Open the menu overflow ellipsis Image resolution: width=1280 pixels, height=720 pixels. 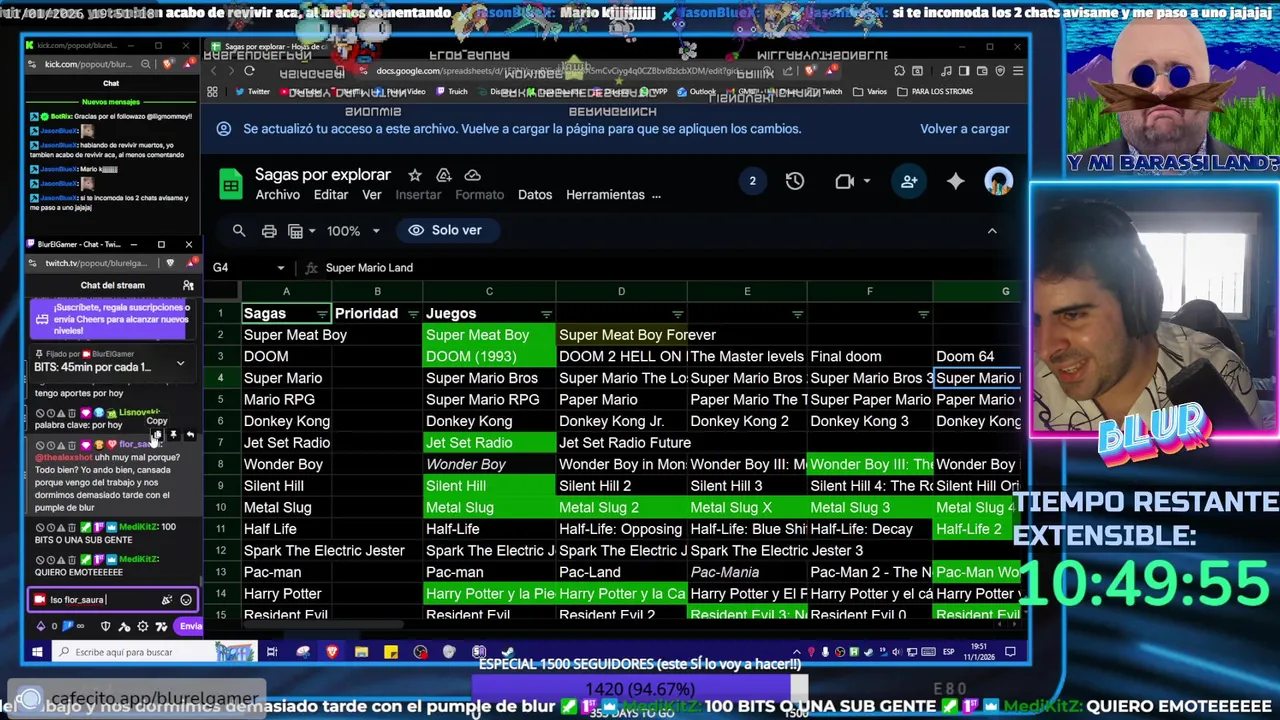coord(656,195)
